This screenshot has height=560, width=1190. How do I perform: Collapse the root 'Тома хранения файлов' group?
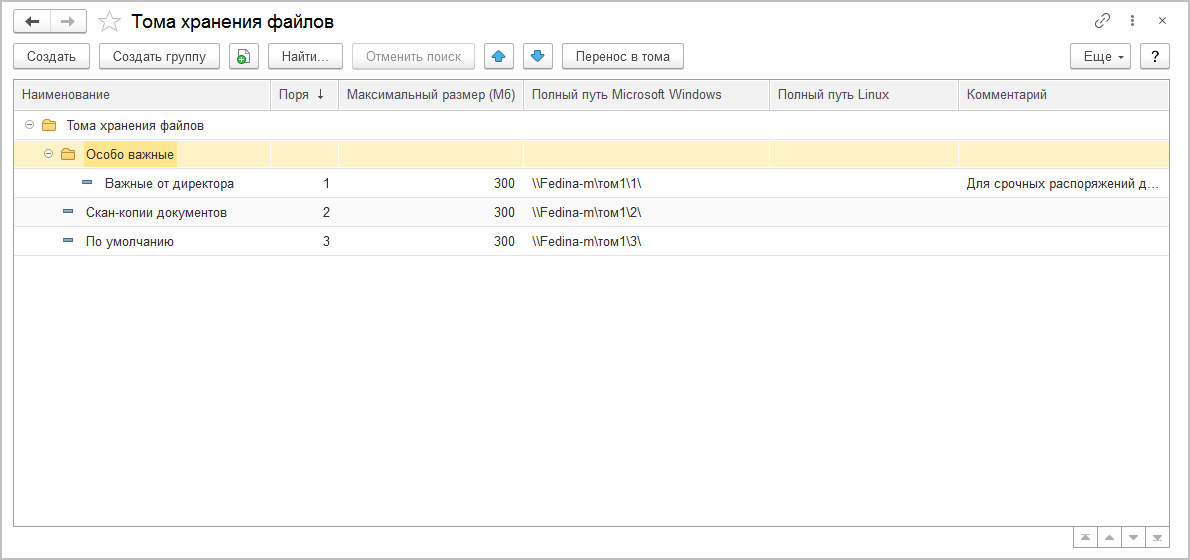click(29, 126)
